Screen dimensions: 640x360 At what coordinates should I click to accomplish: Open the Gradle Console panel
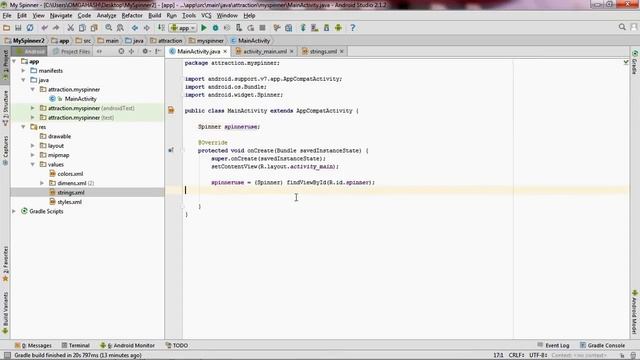coord(602,345)
